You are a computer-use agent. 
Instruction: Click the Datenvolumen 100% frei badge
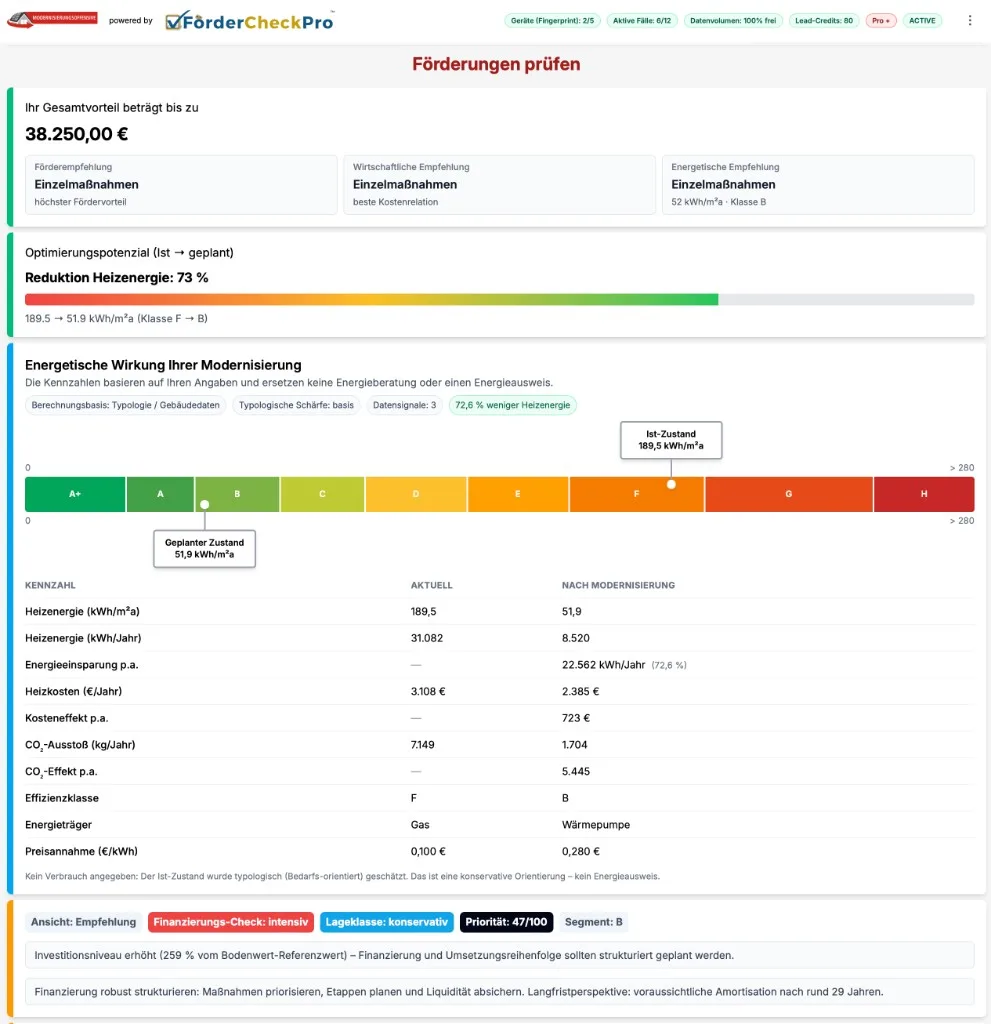pyautogui.click(x=733, y=21)
